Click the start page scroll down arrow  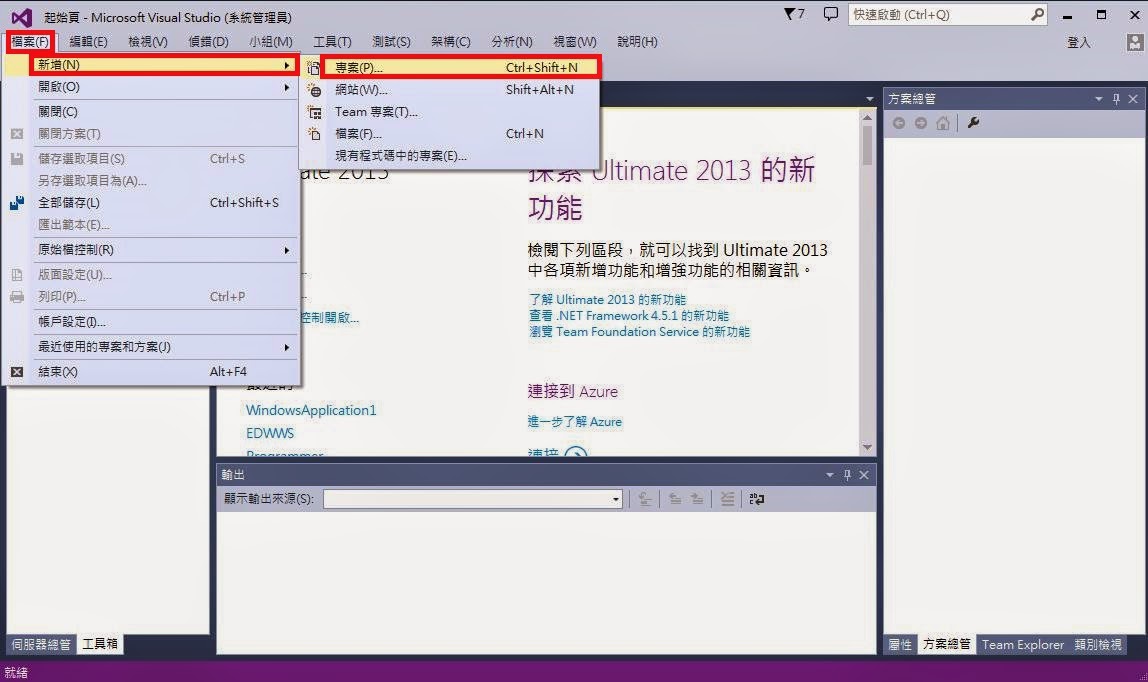[867, 447]
